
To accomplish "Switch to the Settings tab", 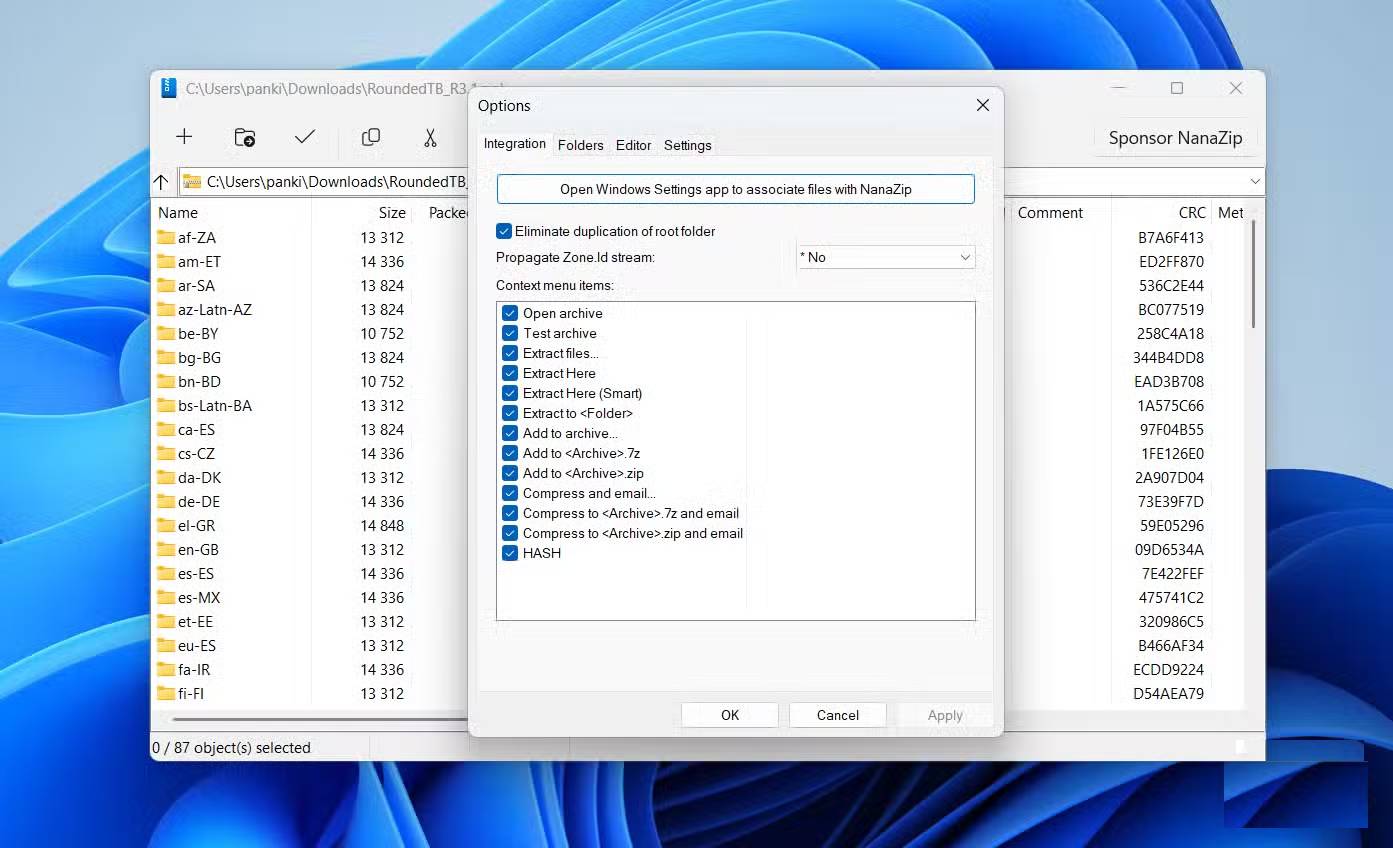I will (x=687, y=145).
